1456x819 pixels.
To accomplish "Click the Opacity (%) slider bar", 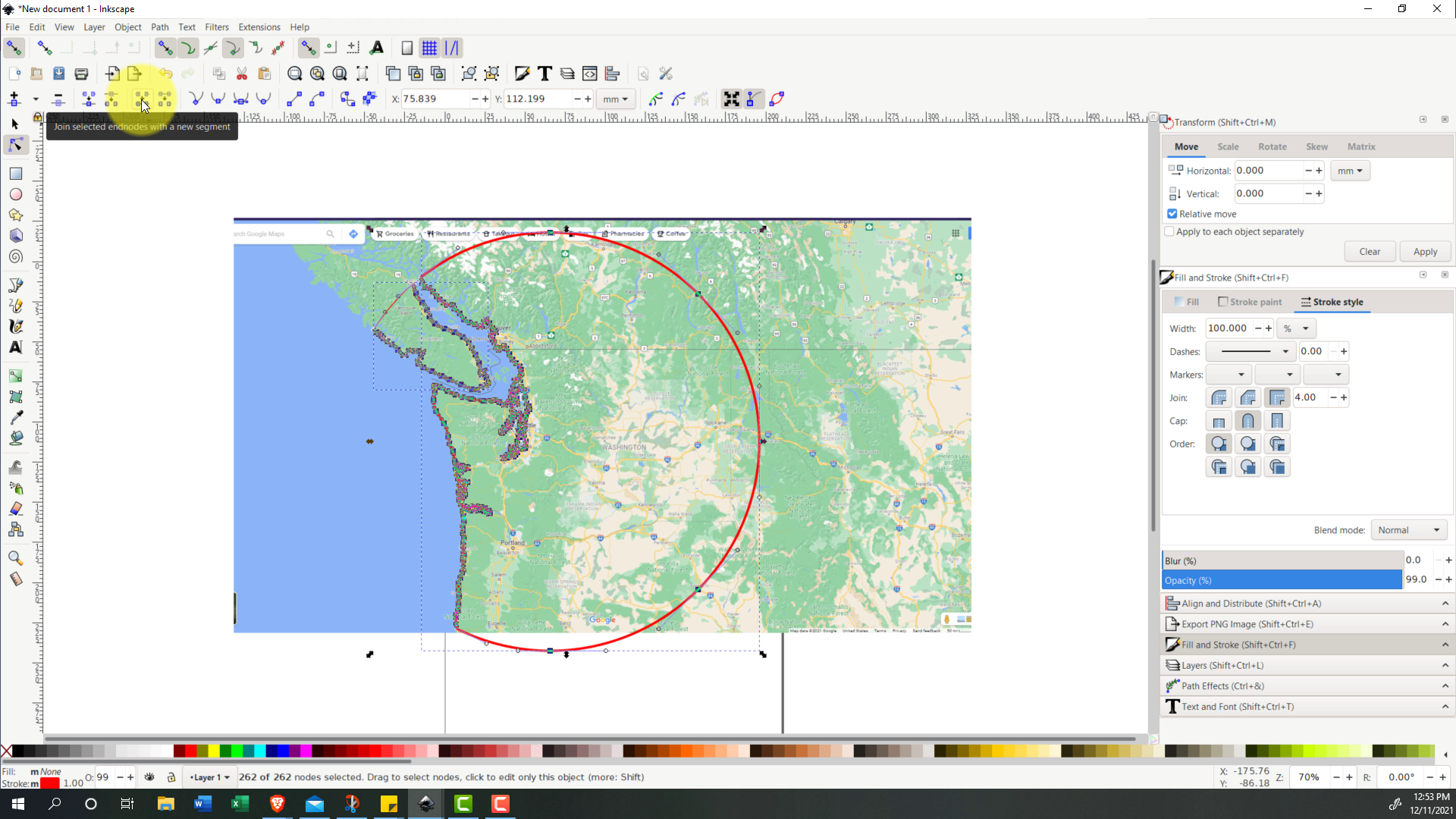I will (1282, 580).
